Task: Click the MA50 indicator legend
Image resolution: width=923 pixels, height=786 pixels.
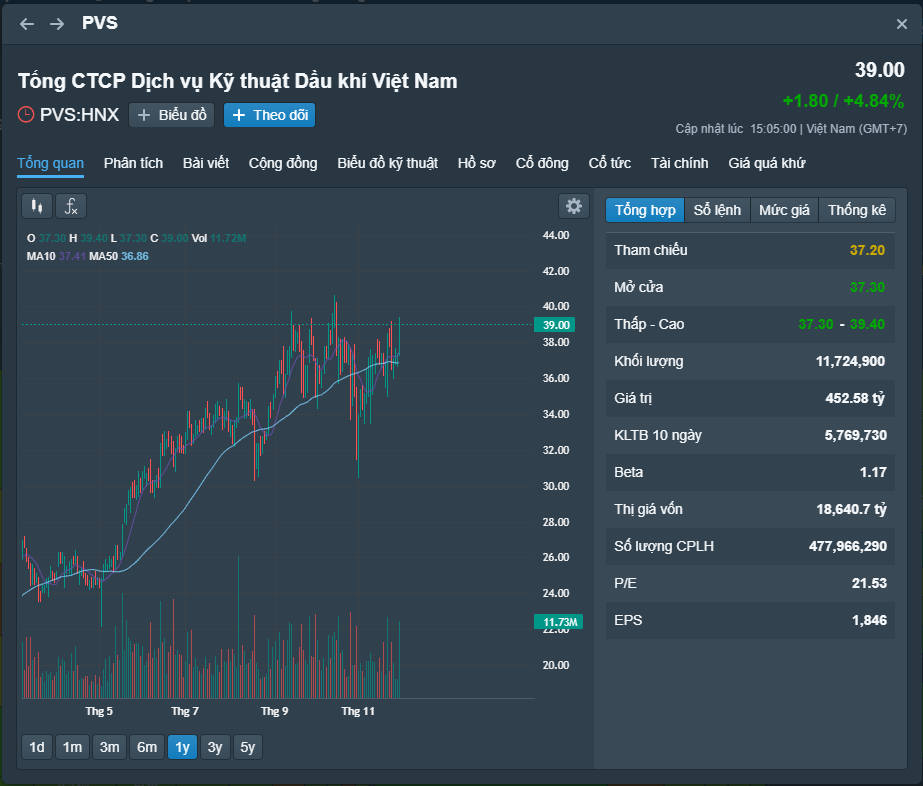Action: [x=119, y=256]
